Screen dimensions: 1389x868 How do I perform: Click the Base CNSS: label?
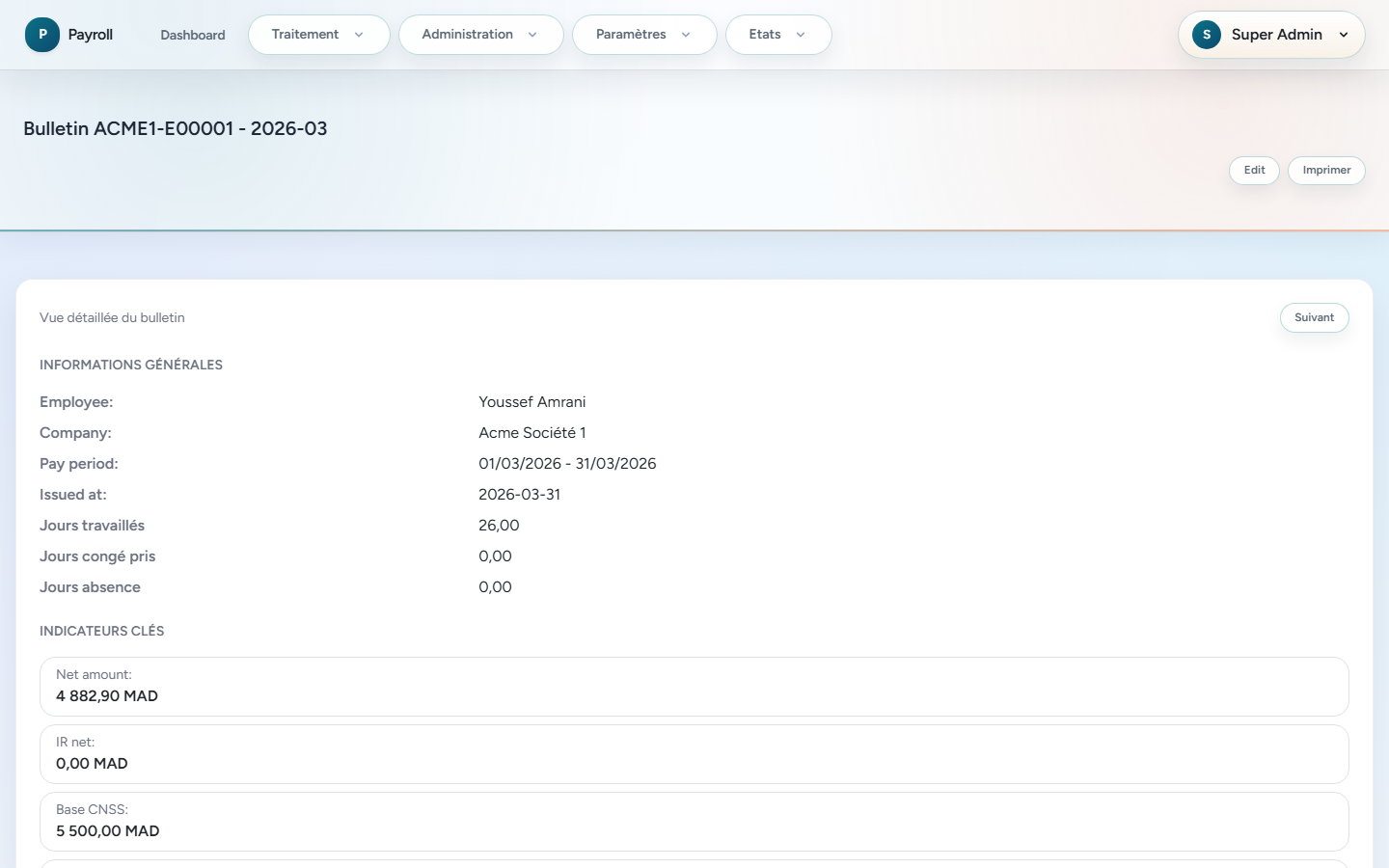click(92, 810)
